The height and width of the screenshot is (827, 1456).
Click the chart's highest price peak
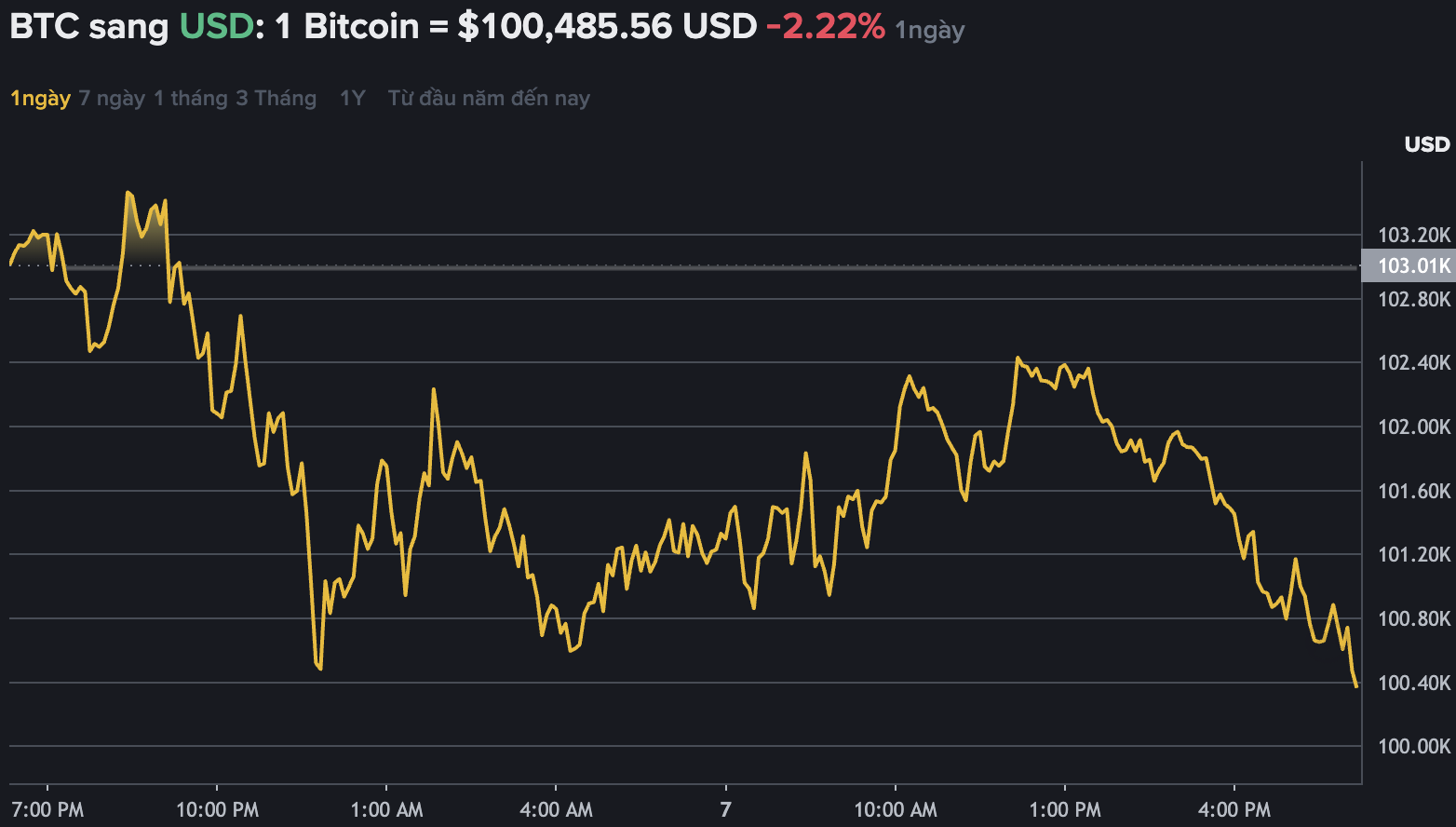[128, 190]
